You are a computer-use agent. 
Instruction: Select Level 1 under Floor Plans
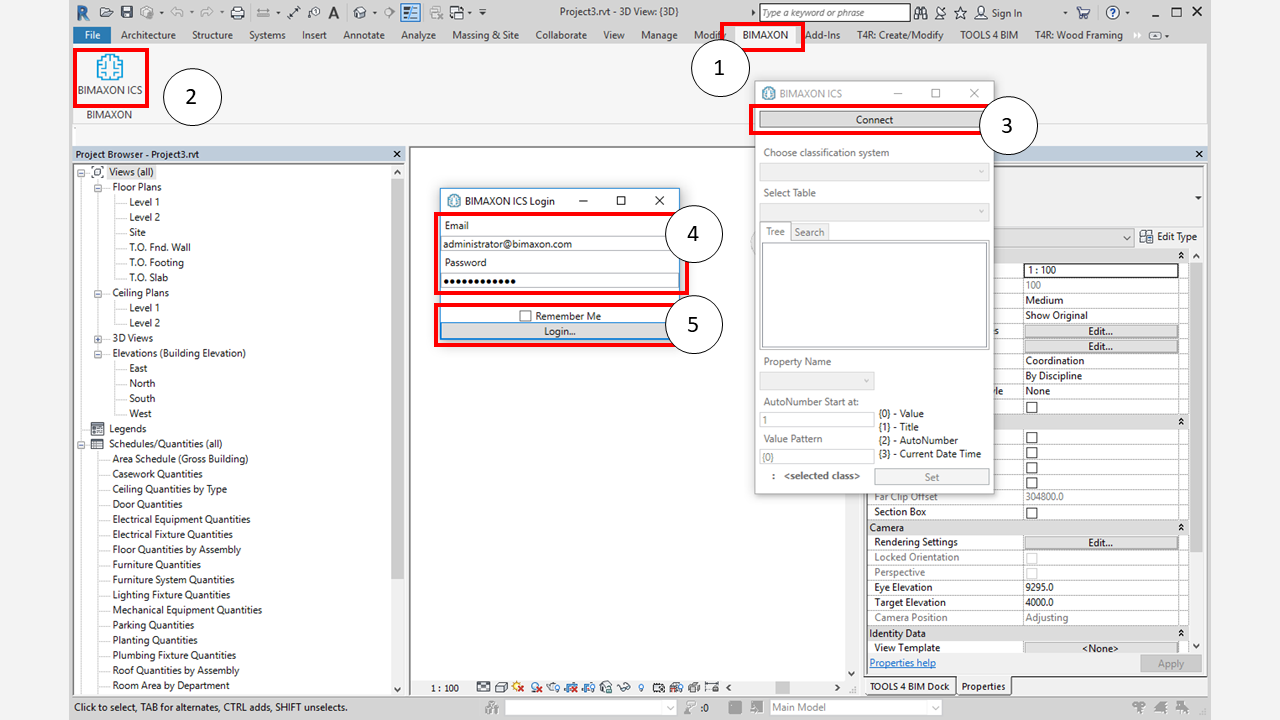144,202
